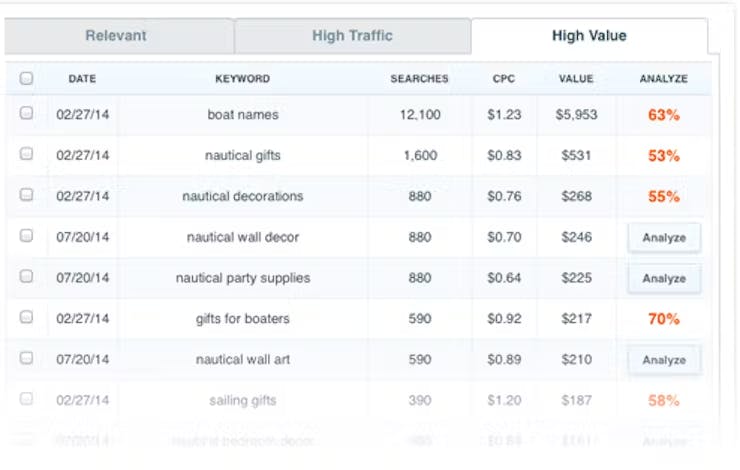Mark the gifts for boaters checkbox
This screenshot has height=470, width=740.
[x=26, y=318]
